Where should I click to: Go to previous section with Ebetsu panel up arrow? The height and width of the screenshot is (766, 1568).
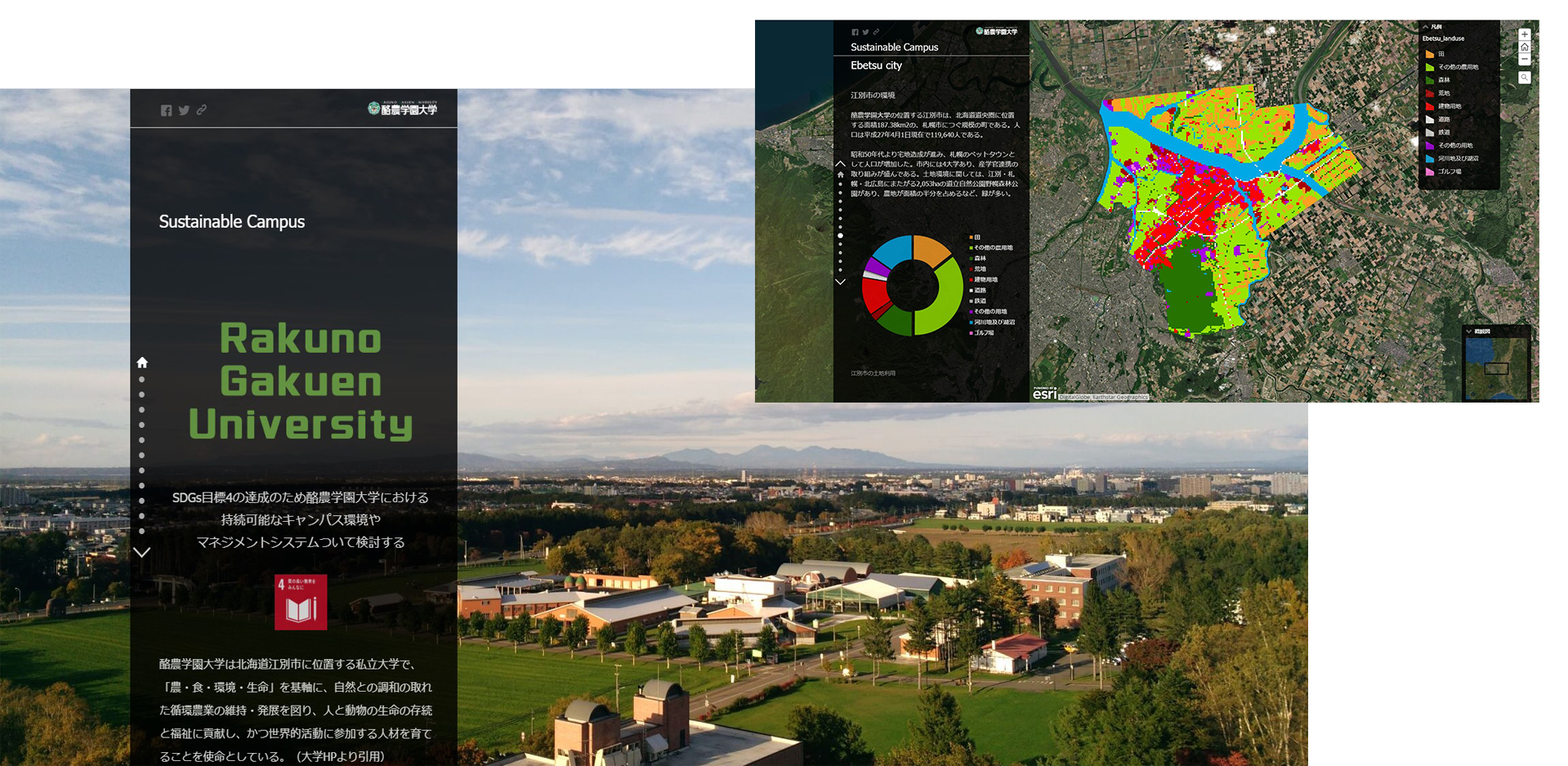point(840,163)
